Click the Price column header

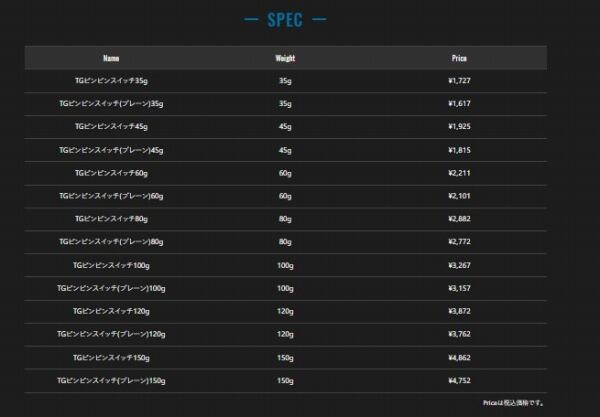tap(459, 58)
